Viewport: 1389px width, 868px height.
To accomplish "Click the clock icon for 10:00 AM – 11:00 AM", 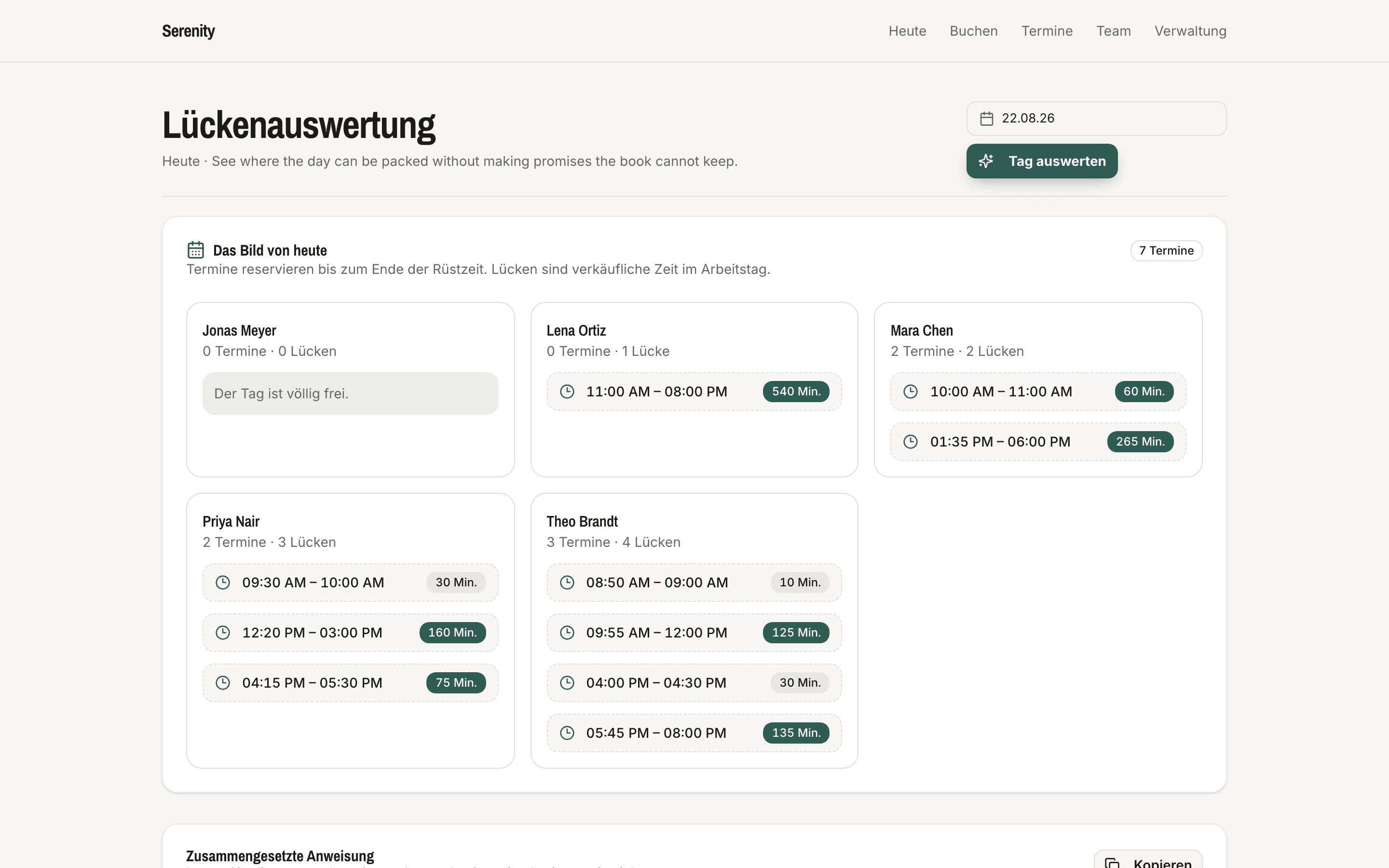I will (x=910, y=392).
